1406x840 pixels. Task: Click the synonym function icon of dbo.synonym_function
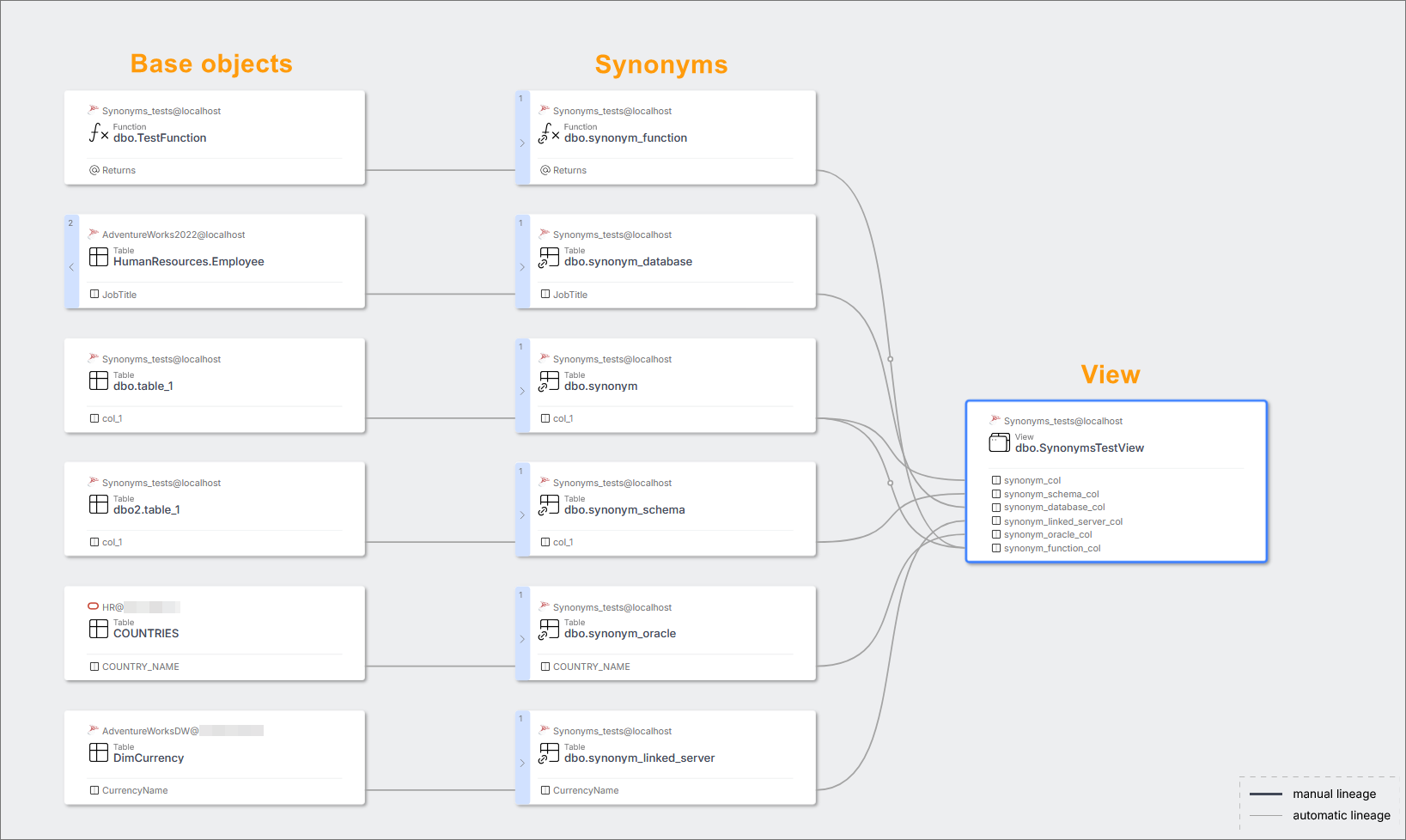point(549,132)
